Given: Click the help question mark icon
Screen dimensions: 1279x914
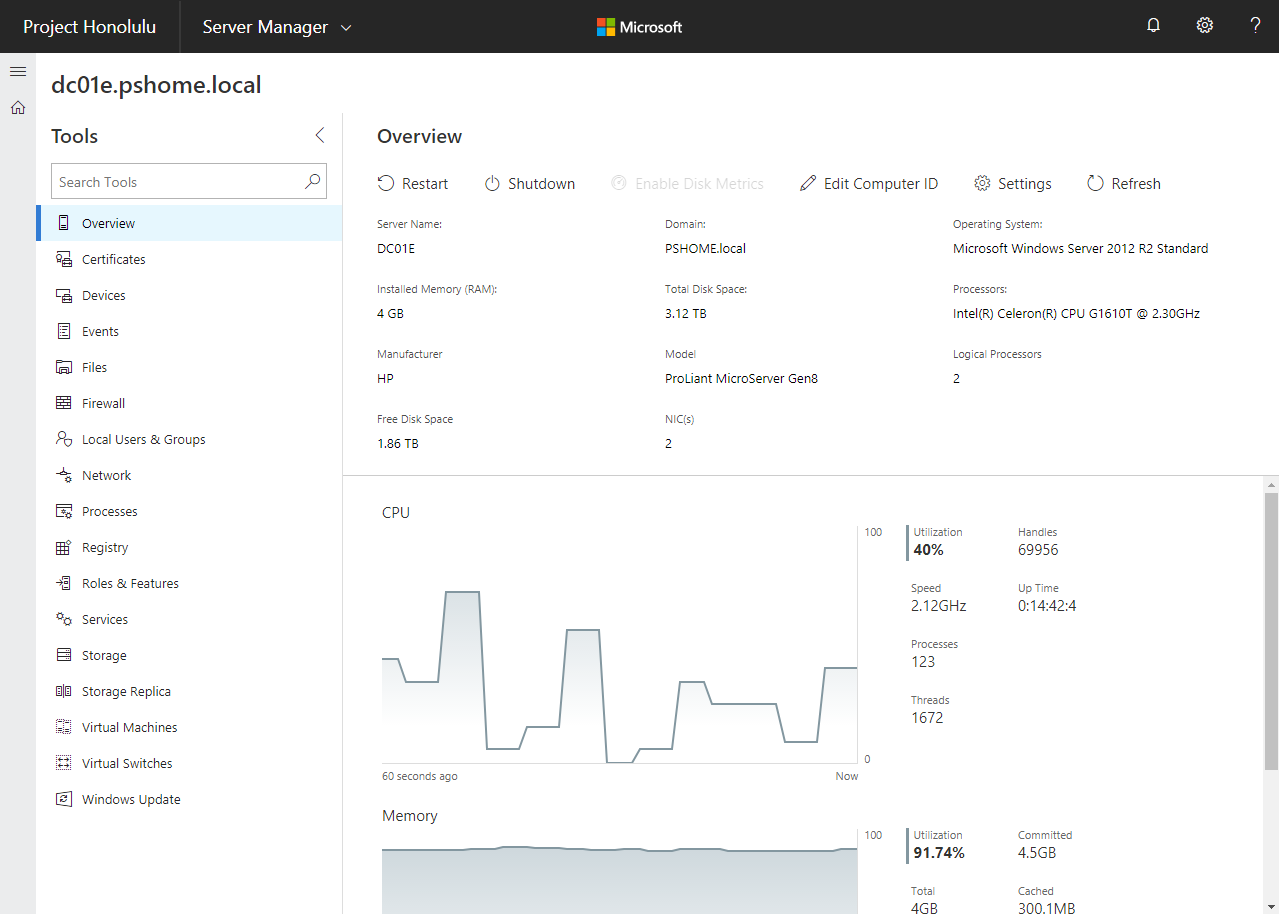Looking at the screenshot, I should [x=1255, y=26].
